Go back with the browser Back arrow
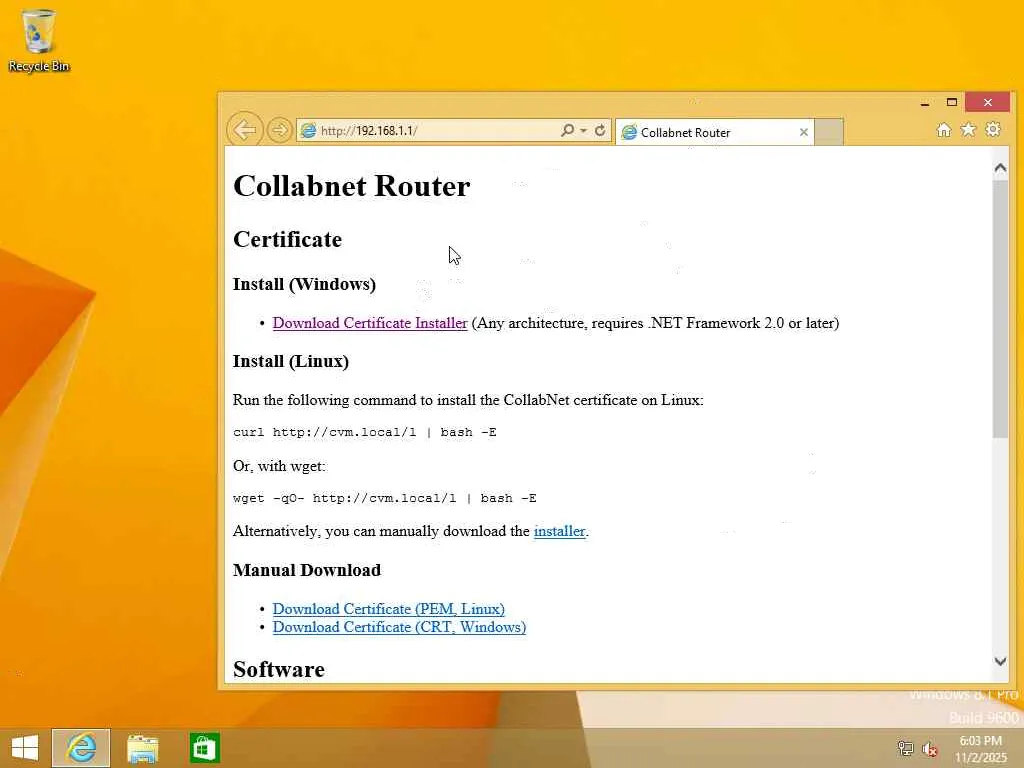 245,130
